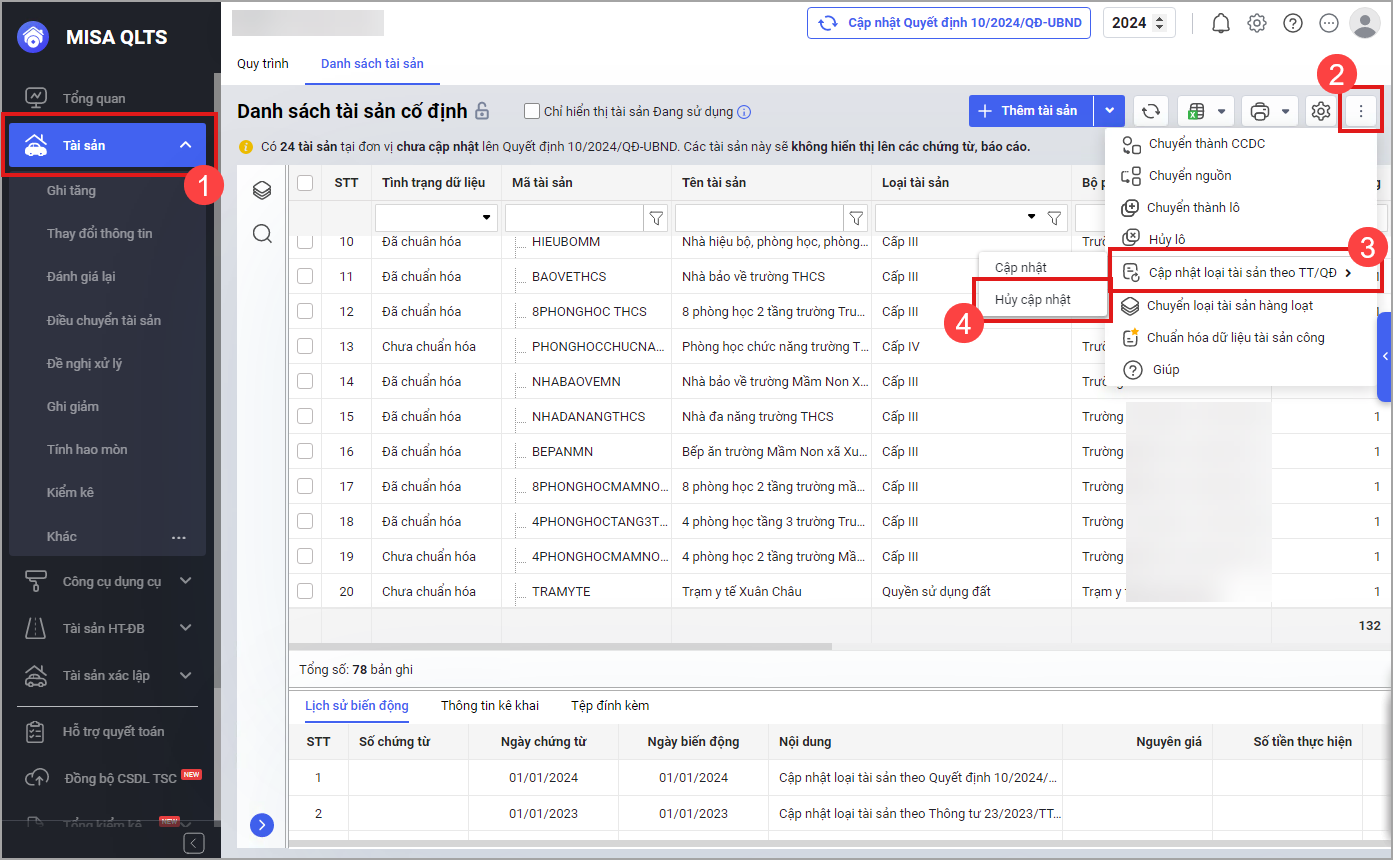
Task: Open the gear settings beside print button
Action: tap(1321, 111)
